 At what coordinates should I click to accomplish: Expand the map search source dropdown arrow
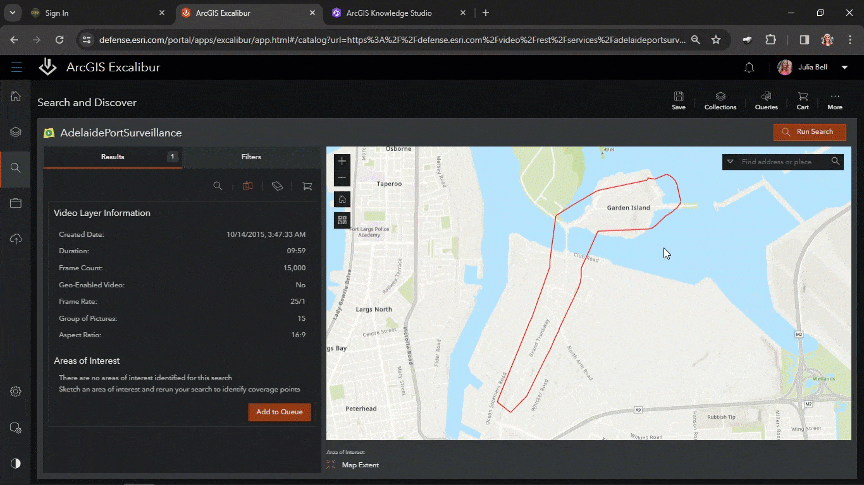730,161
